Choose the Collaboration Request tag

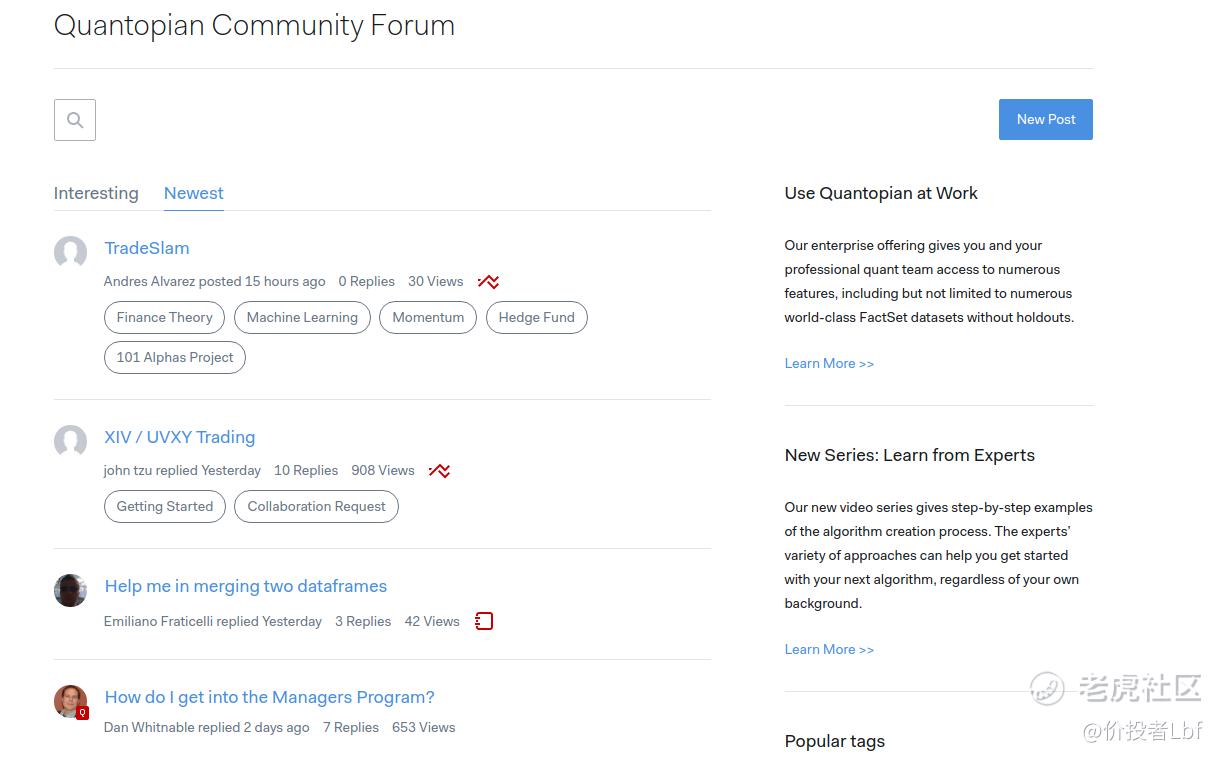click(x=316, y=506)
